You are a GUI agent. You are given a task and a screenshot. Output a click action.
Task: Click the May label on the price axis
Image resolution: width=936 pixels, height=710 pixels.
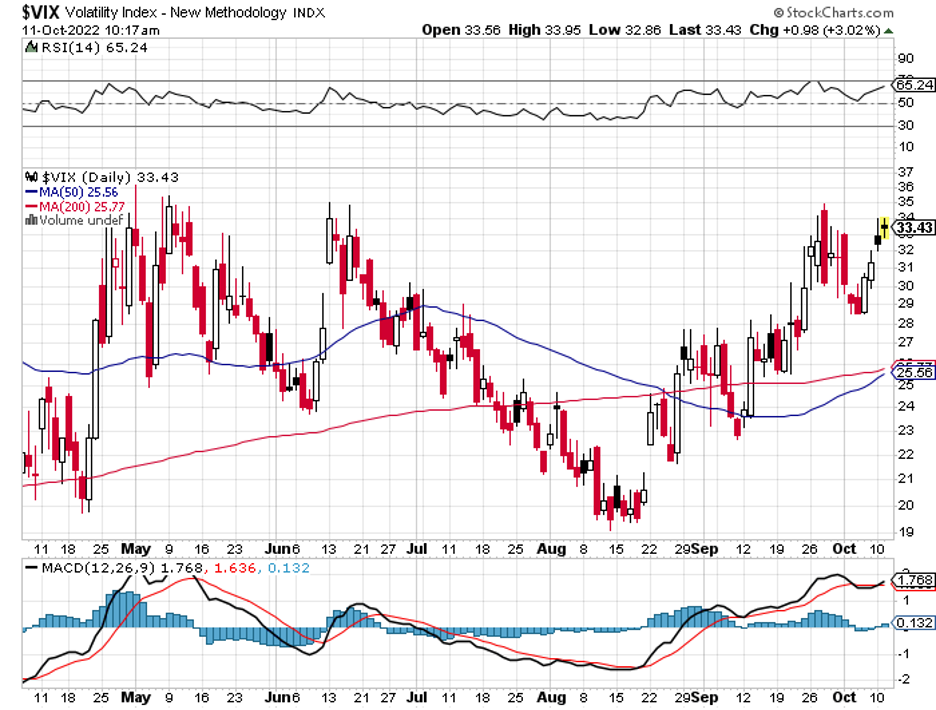(x=134, y=549)
